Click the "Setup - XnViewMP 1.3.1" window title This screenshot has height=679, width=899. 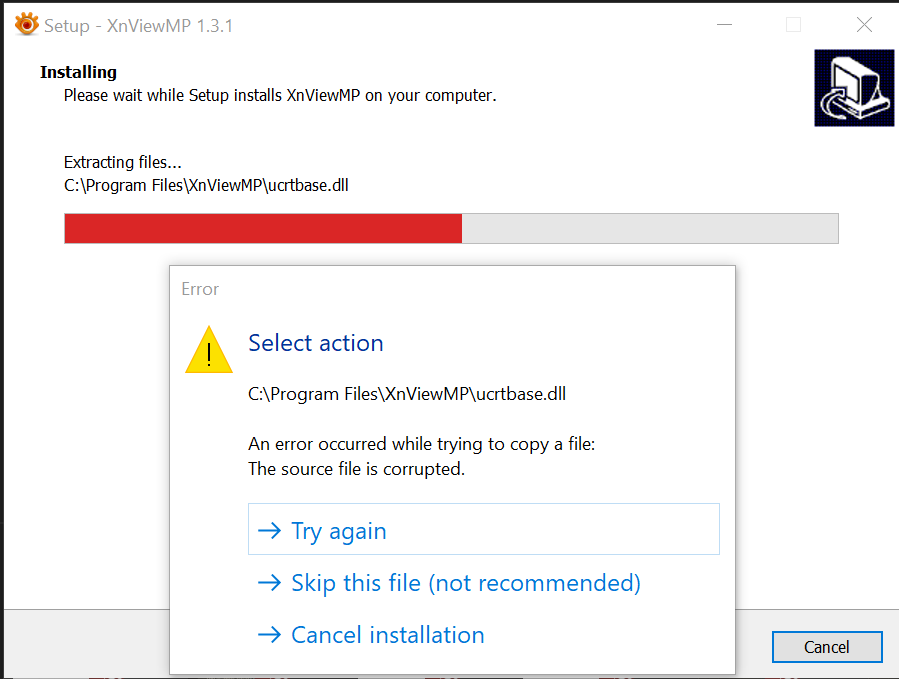pos(138,25)
